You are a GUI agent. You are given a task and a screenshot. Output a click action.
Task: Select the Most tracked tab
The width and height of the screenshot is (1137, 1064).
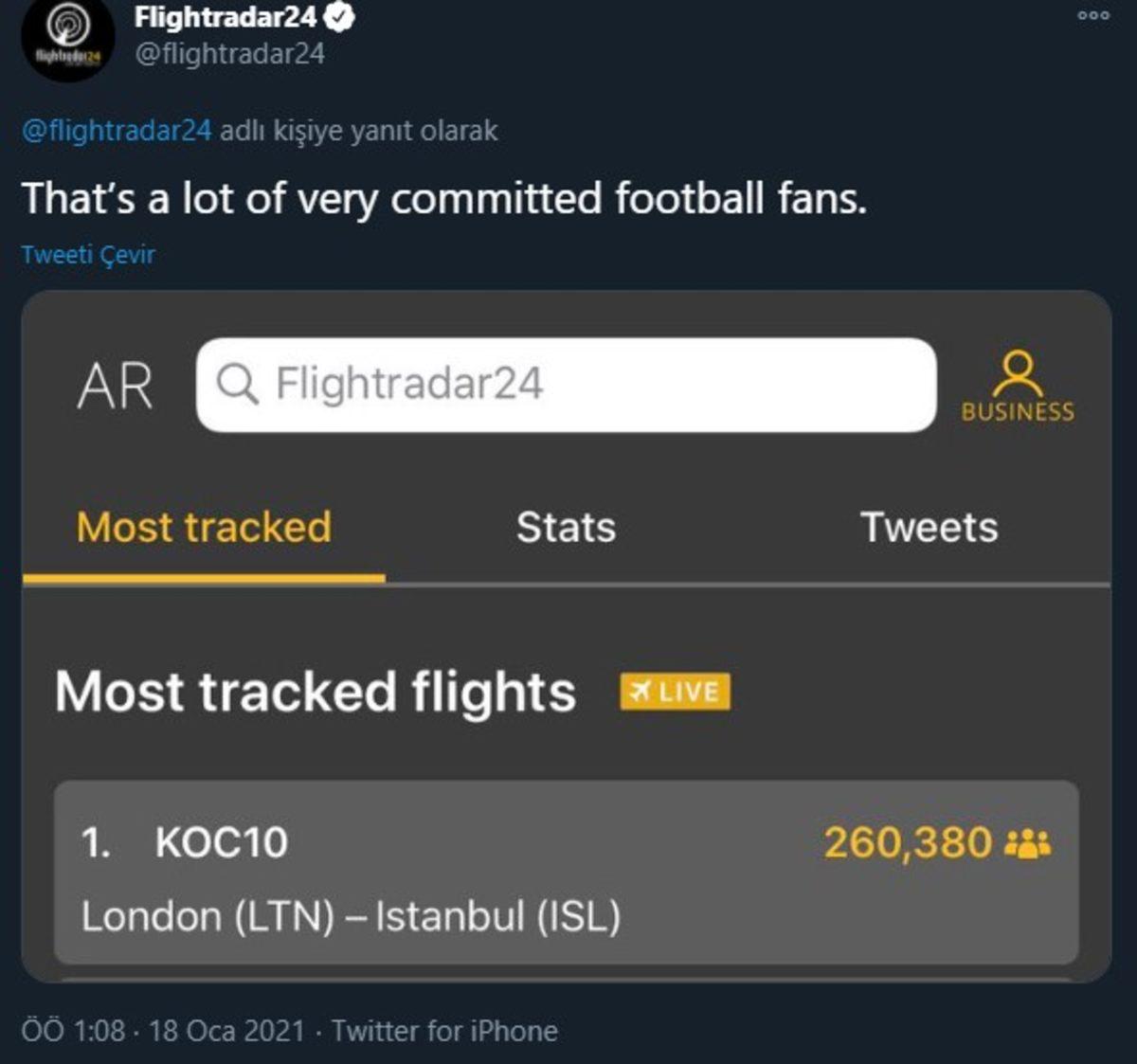click(205, 529)
